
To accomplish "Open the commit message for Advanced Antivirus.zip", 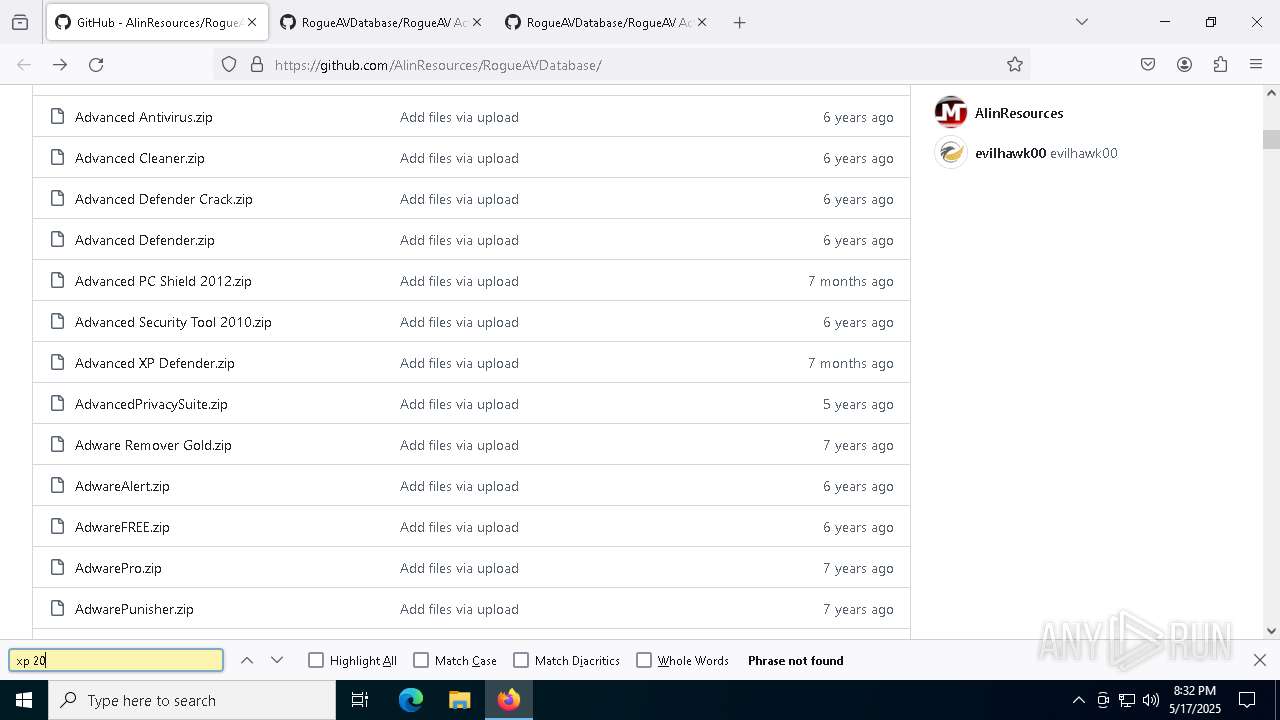I will point(459,117).
